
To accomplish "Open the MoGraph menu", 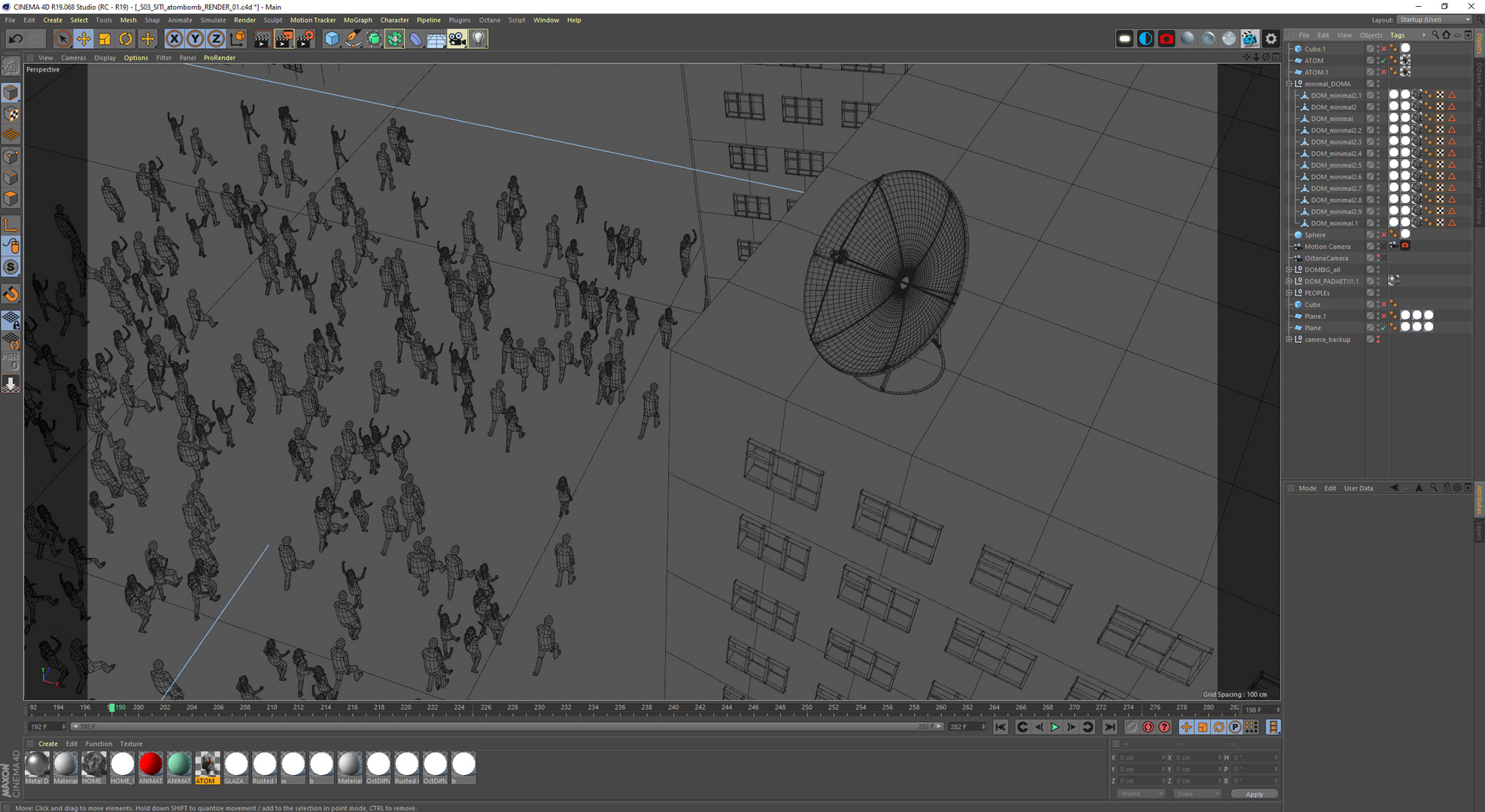I will (357, 20).
